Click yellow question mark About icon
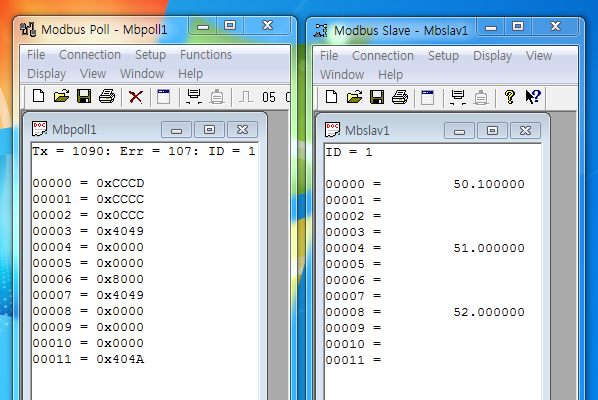Viewport: 598px width, 400px height. pos(510,97)
